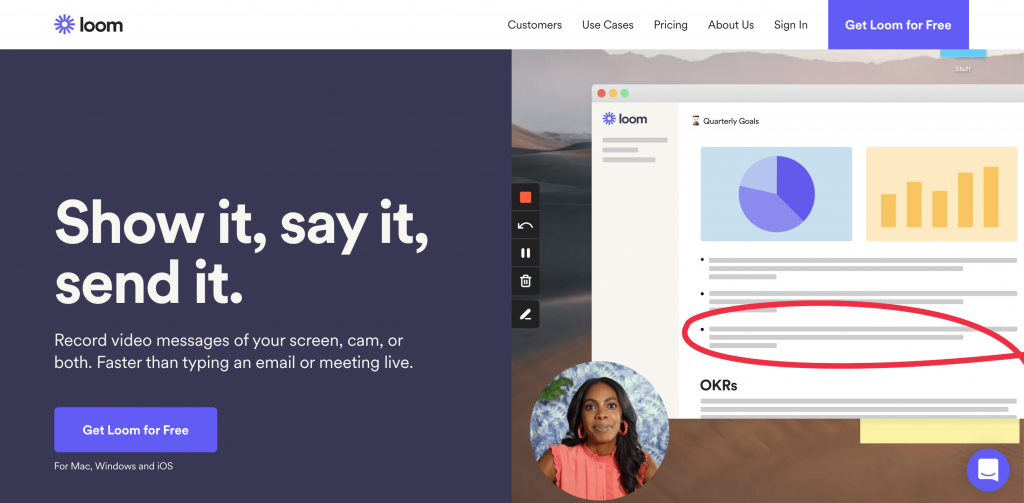
Task: Go to the Pricing page
Action: pos(670,25)
